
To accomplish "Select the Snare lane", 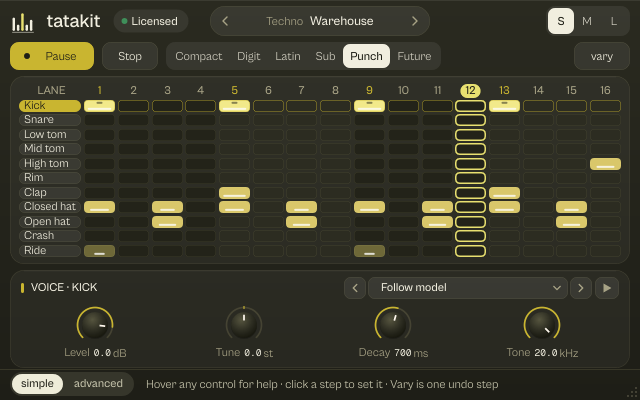I will [x=50, y=120].
